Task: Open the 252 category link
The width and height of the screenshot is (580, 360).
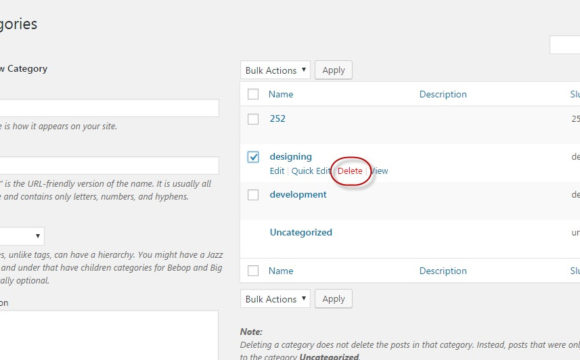Action: tap(277, 119)
